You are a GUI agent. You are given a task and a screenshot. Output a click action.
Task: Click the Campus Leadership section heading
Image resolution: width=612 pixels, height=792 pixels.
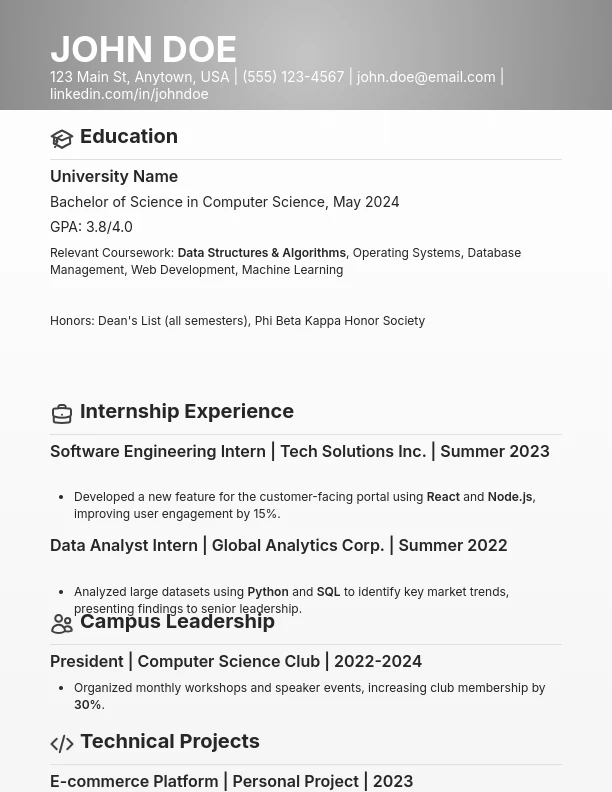click(x=177, y=621)
